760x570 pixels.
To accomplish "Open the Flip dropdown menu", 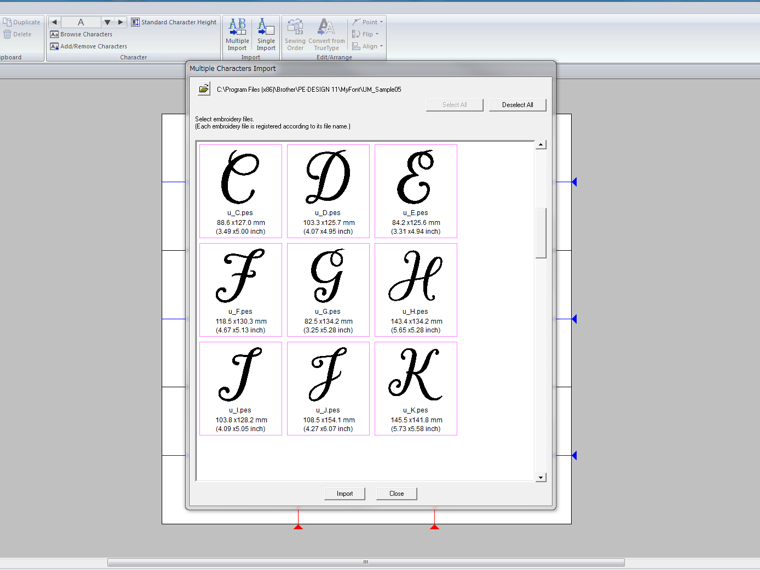I will point(365,34).
